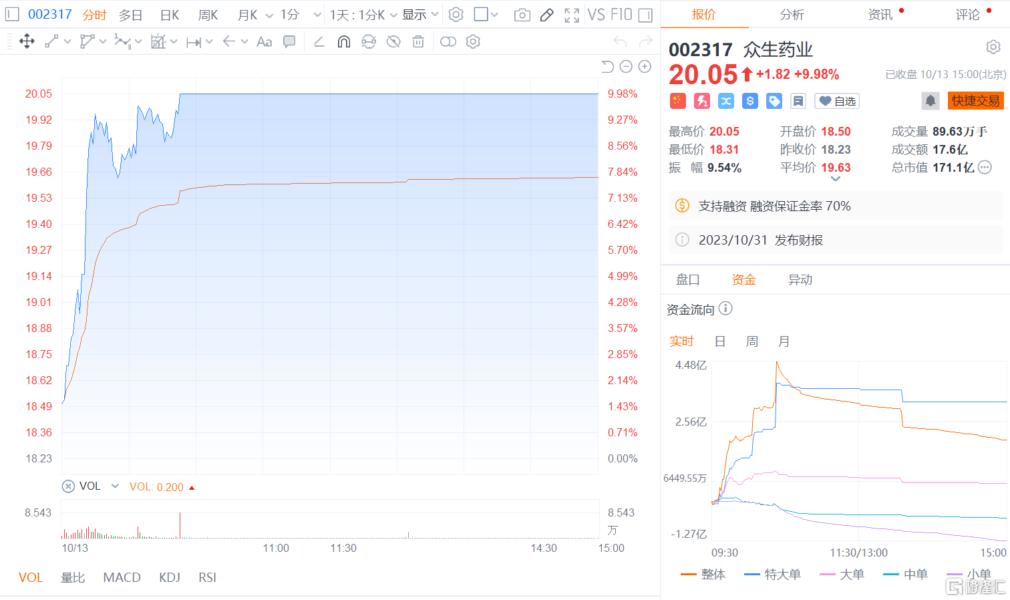Viewport: 1010px width, 600px height.
Task: Enable the magnet snap tool
Action: pos(344,42)
